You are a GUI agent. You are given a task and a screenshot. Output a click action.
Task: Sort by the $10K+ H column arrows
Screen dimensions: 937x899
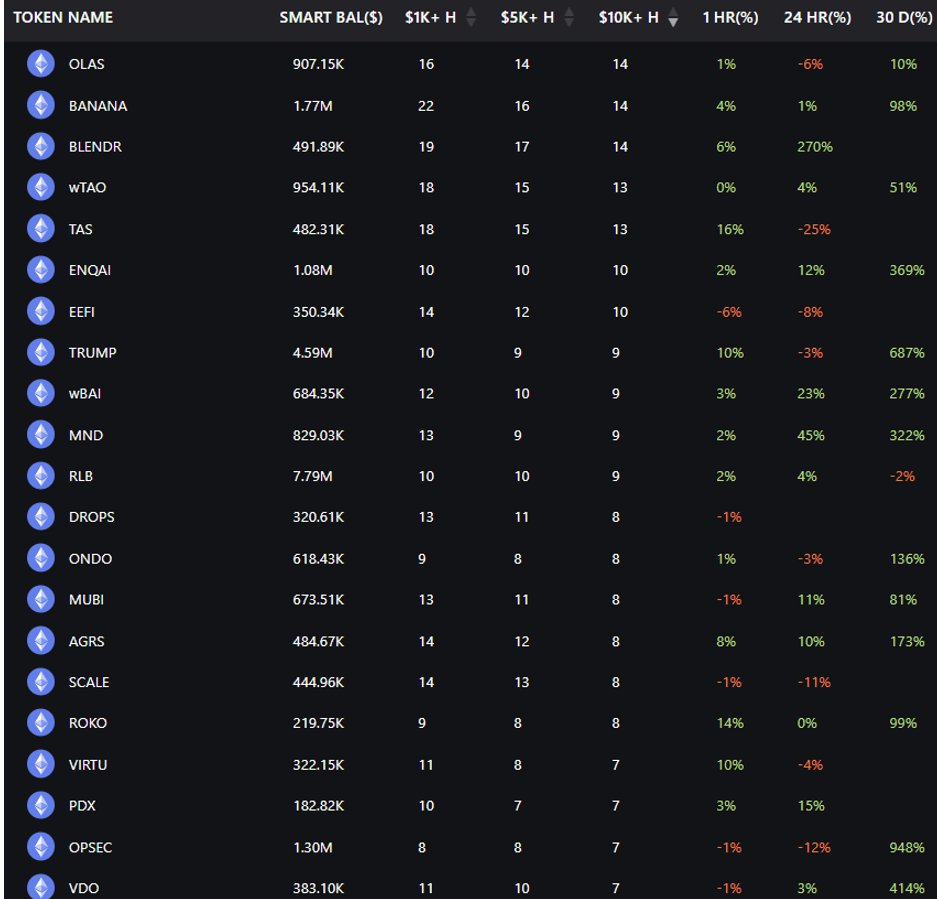pos(673,17)
